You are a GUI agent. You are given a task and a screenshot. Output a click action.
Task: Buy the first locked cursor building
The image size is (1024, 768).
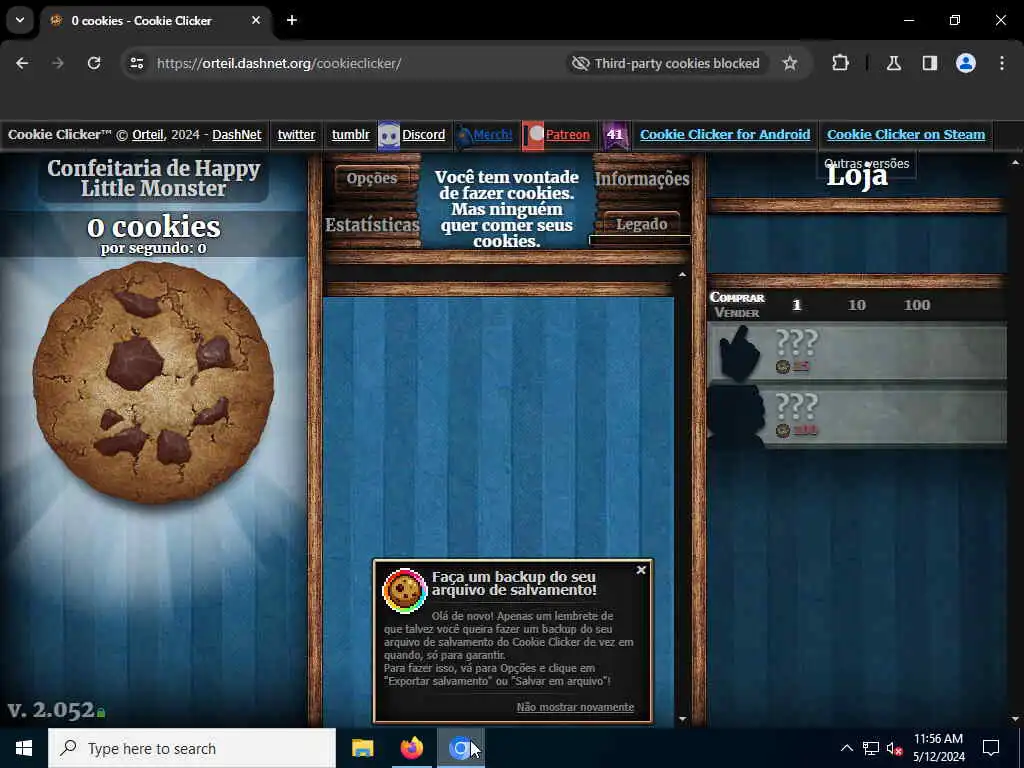pos(857,352)
